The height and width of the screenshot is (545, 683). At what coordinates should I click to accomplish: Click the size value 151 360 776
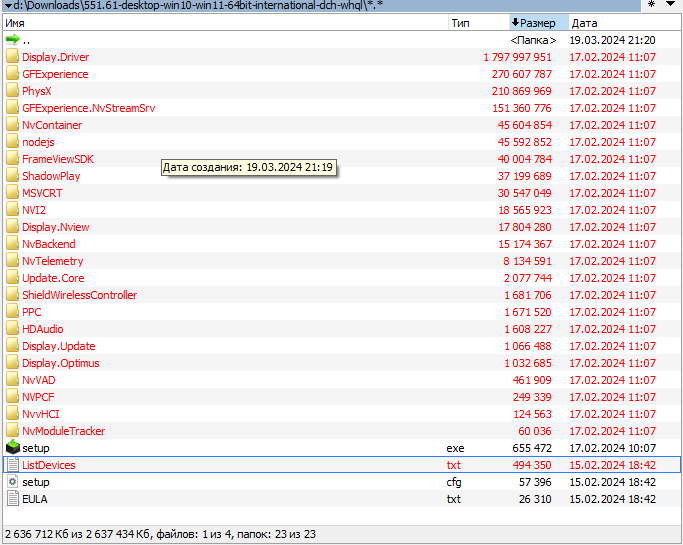[522, 108]
